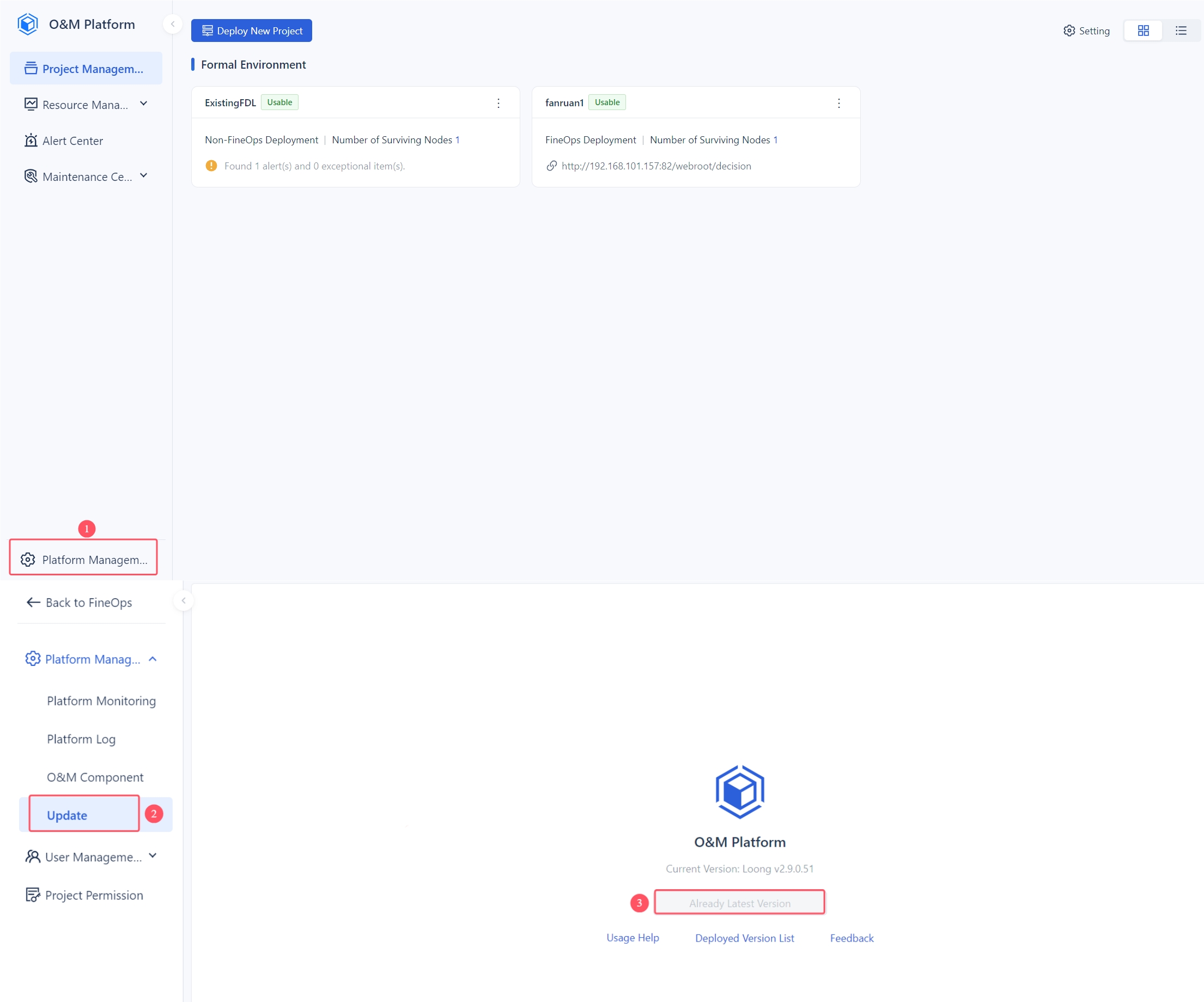Click Back to FineOps arrow

[x=33, y=602]
